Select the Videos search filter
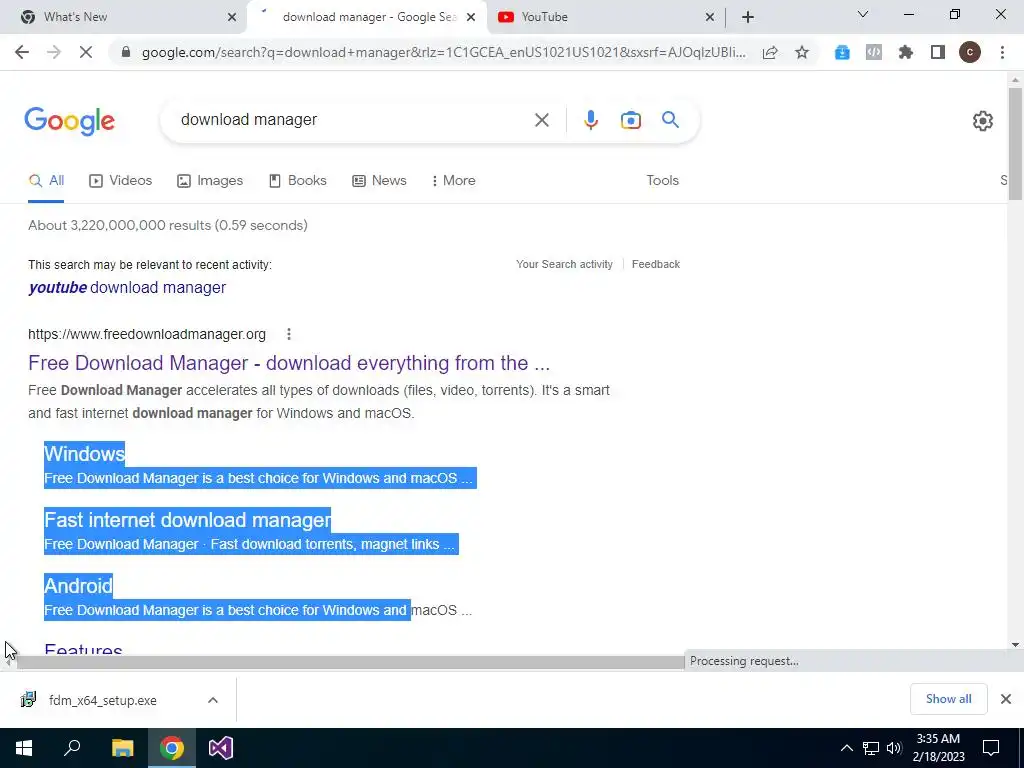The width and height of the screenshot is (1024, 768). [121, 181]
